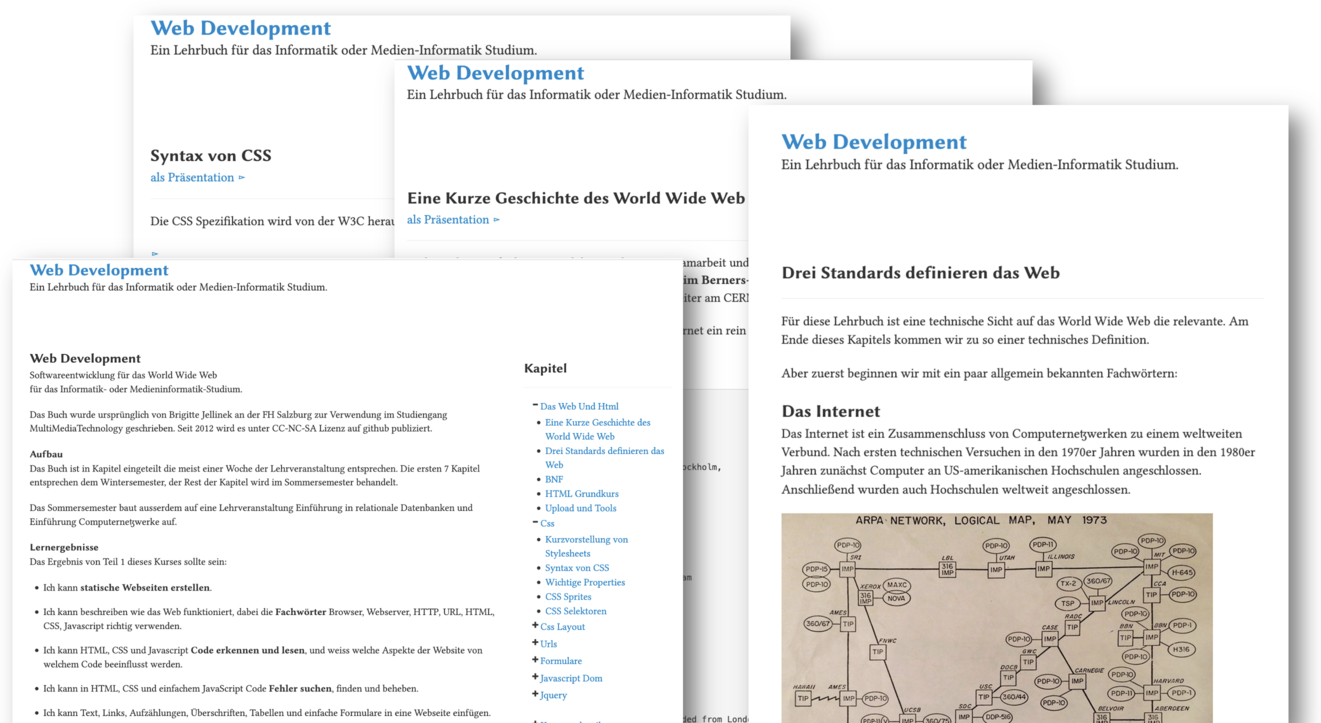The height and width of the screenshot is (723, 1321).
Task: Collapse the "Css" chapter using its minus icon
Action: (536, 522)
